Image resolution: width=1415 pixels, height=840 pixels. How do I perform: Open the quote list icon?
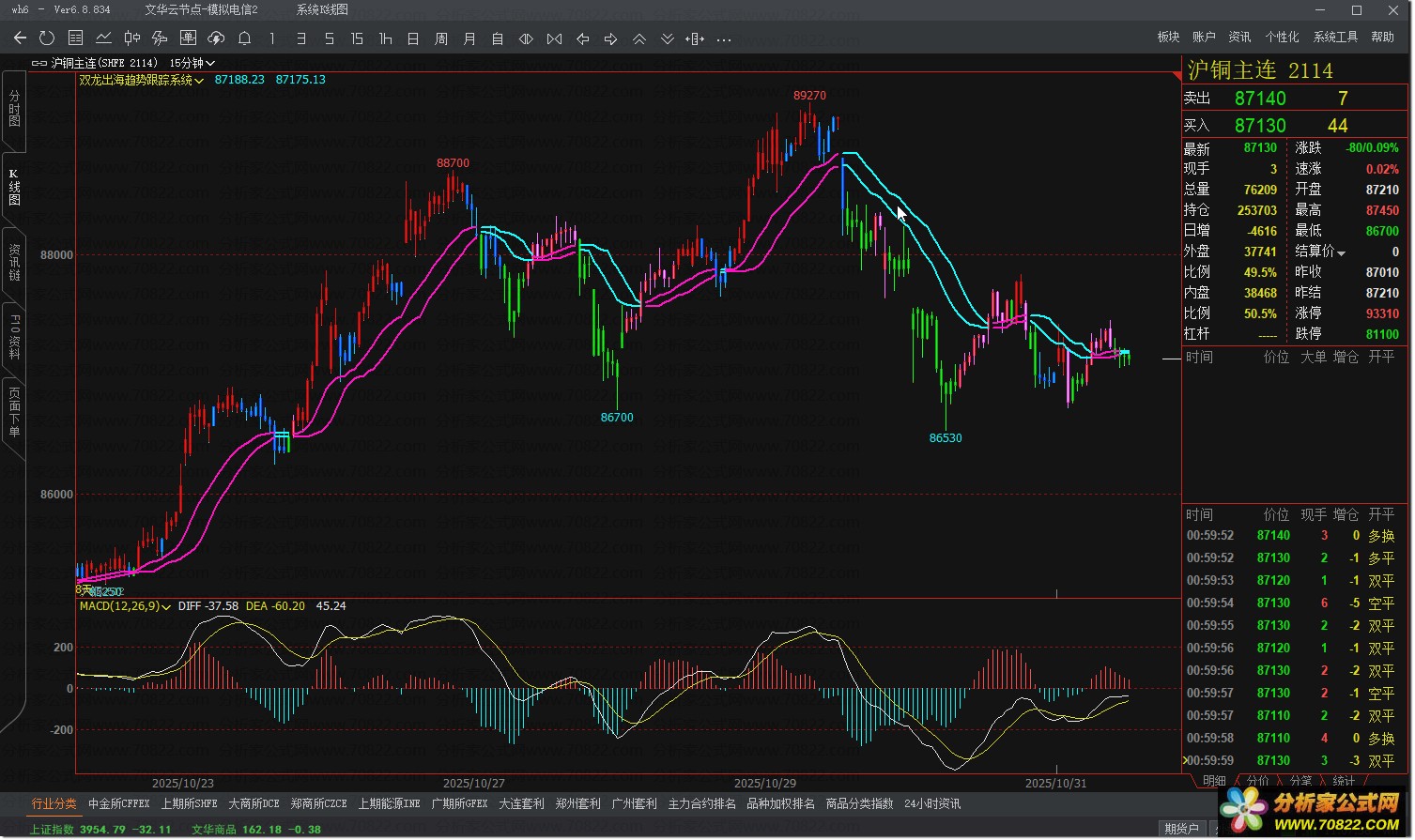point(76,38)
